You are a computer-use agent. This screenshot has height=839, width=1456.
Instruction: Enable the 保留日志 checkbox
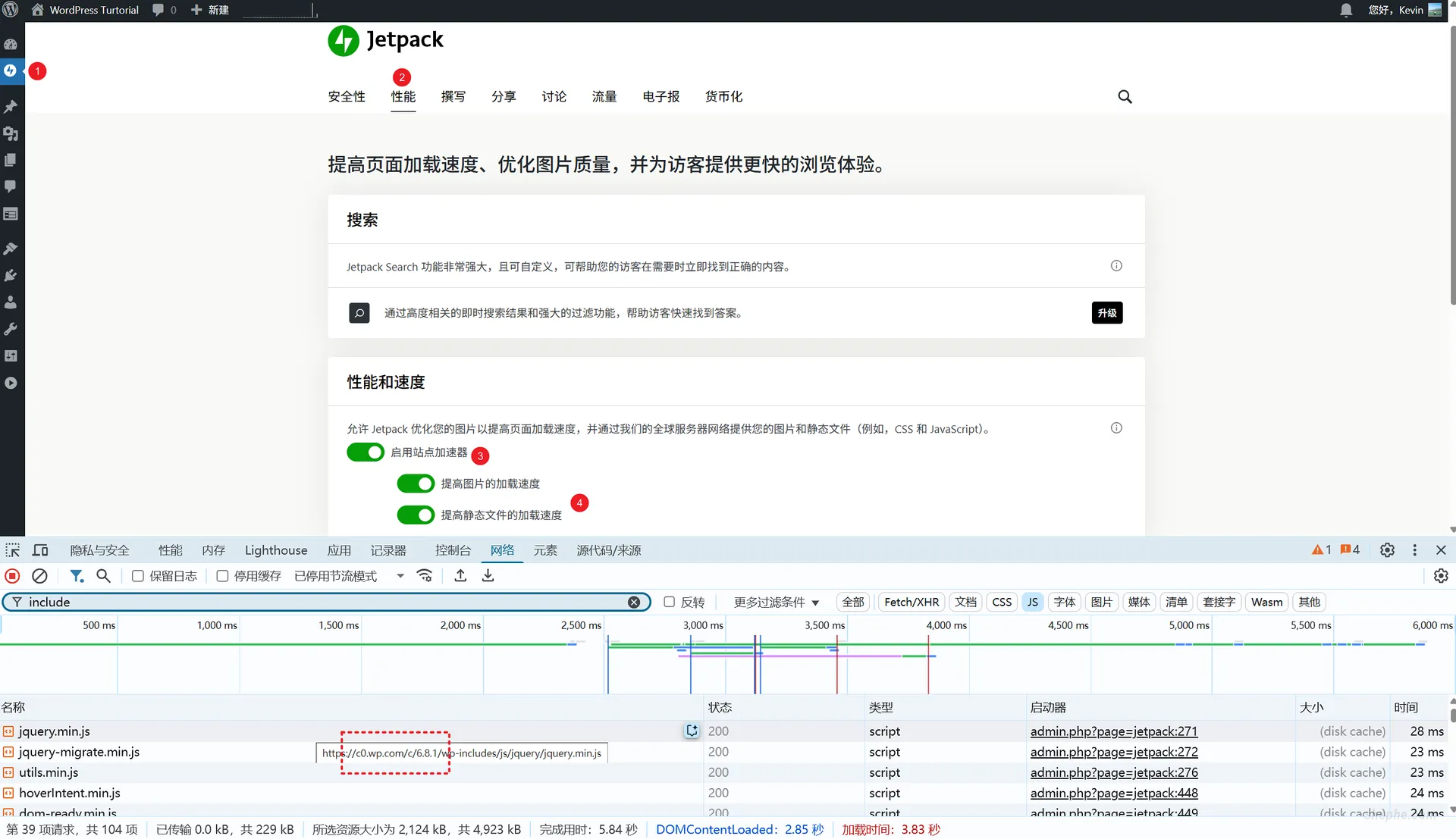(x=137, y=576)
